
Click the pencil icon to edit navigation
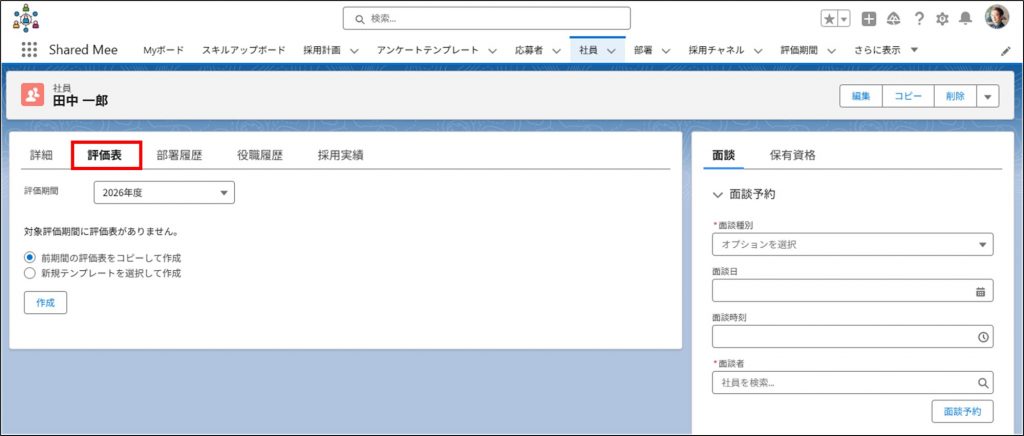(1005, 50)
